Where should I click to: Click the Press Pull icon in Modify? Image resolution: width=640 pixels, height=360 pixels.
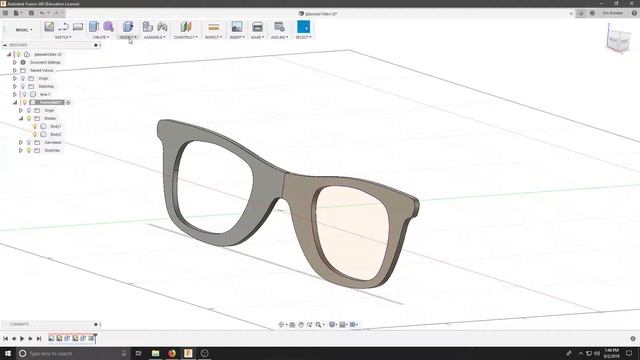click(x=128, y=27)
